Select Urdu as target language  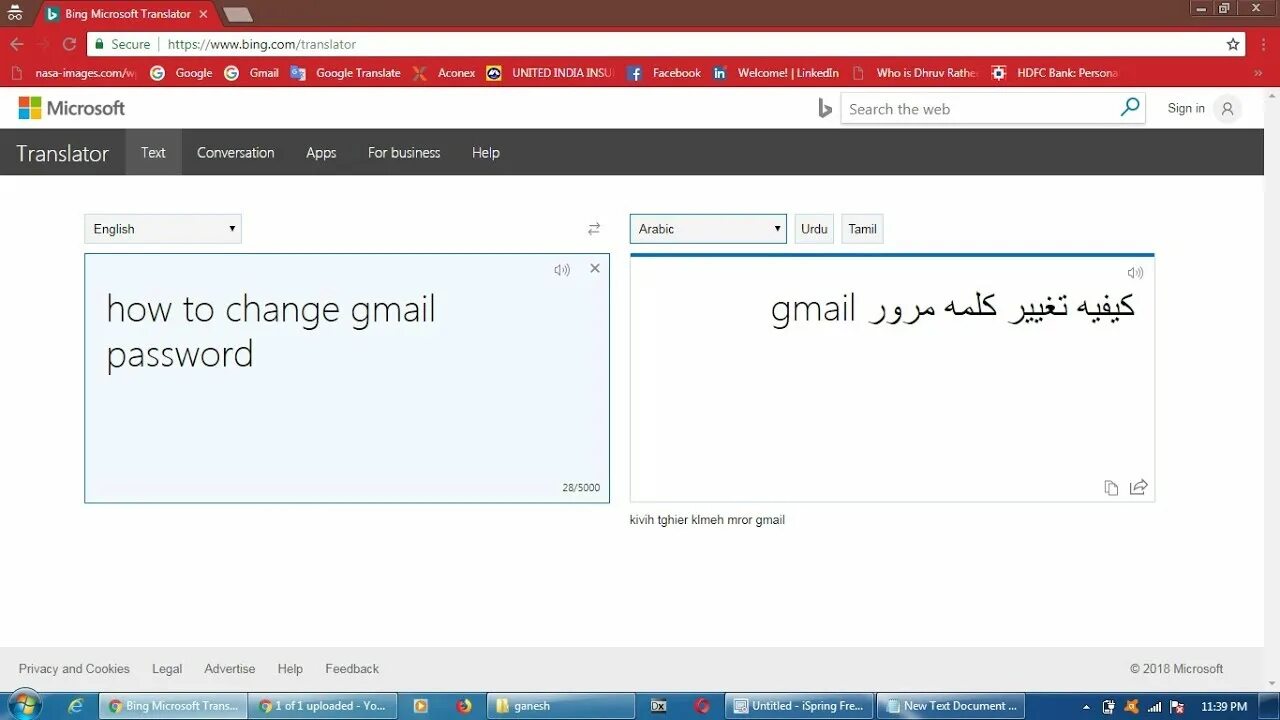(x=814, y=229)
